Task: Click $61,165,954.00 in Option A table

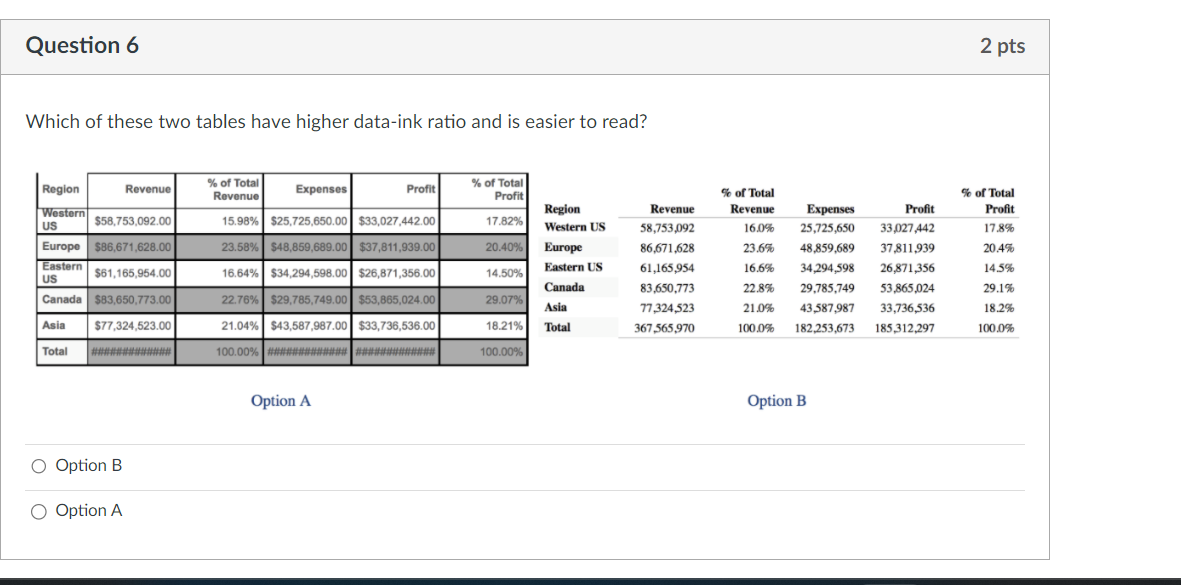Action: pyautogui.click(x=133, y=273)
